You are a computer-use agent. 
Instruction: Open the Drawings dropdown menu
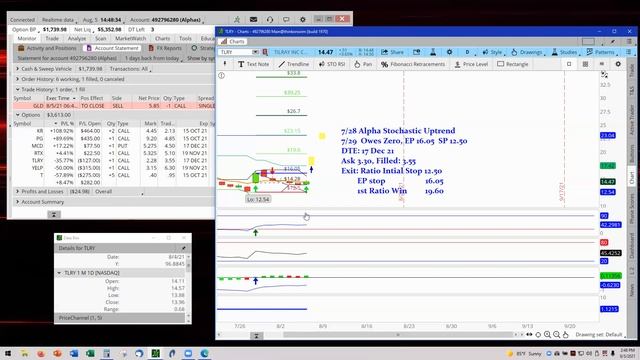pyautogui.click(x=528, y=52)
